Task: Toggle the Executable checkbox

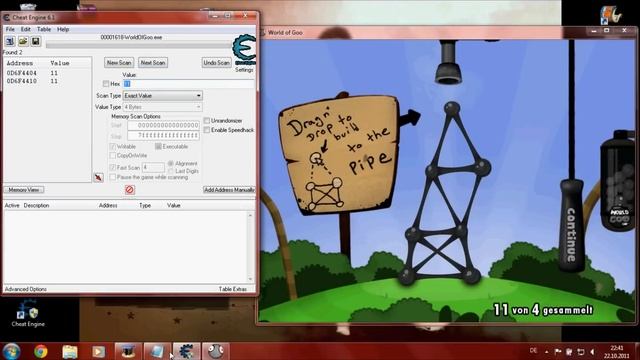Action: click(158, 146)
